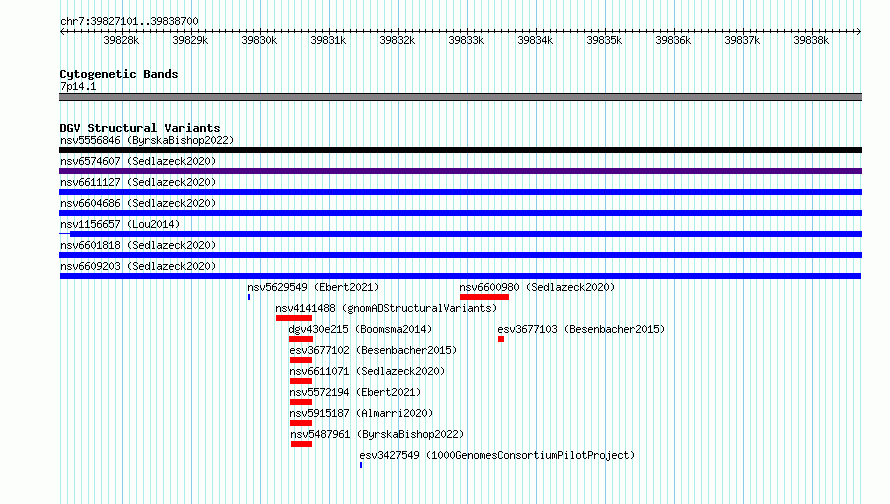Click the blue bar under nsv6601818

point(460,255)
